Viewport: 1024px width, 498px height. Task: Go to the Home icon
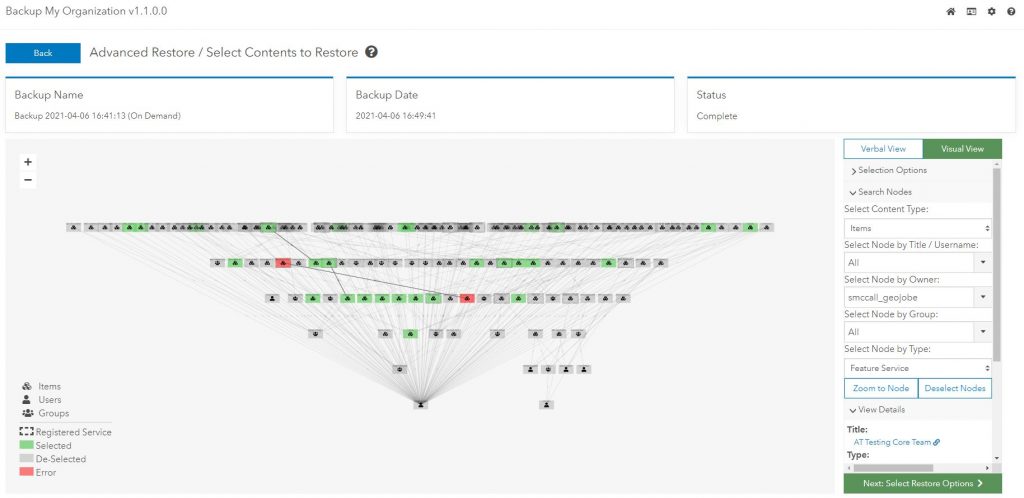coord(951,11)
